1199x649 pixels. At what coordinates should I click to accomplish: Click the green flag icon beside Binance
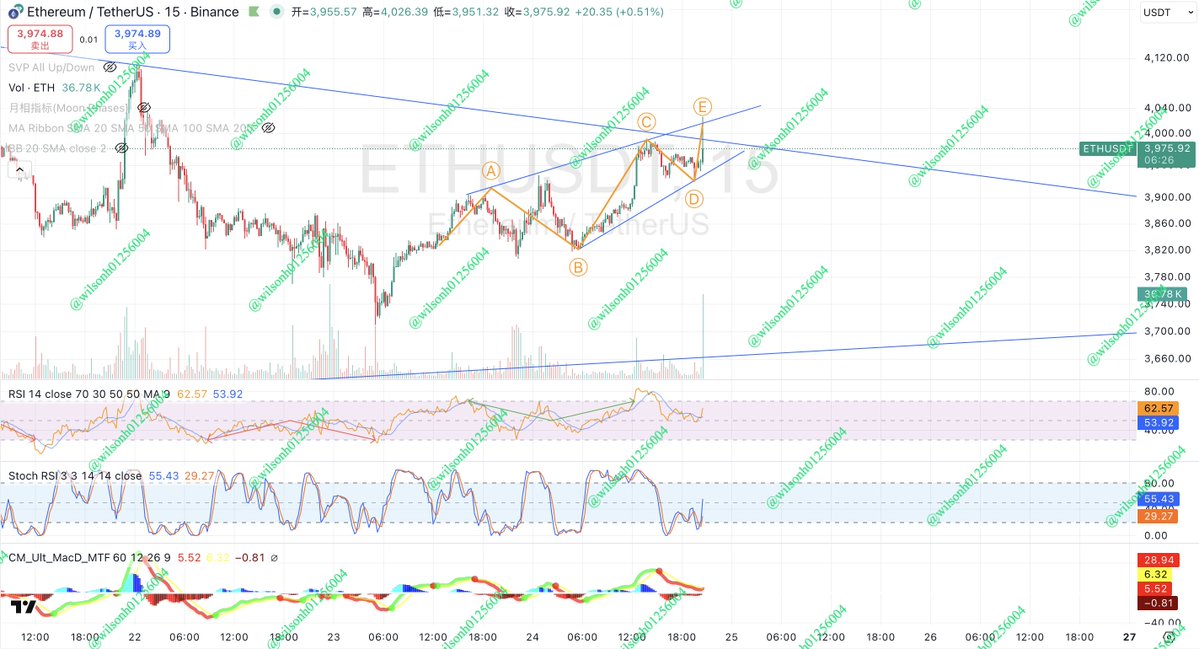point(253,11)
